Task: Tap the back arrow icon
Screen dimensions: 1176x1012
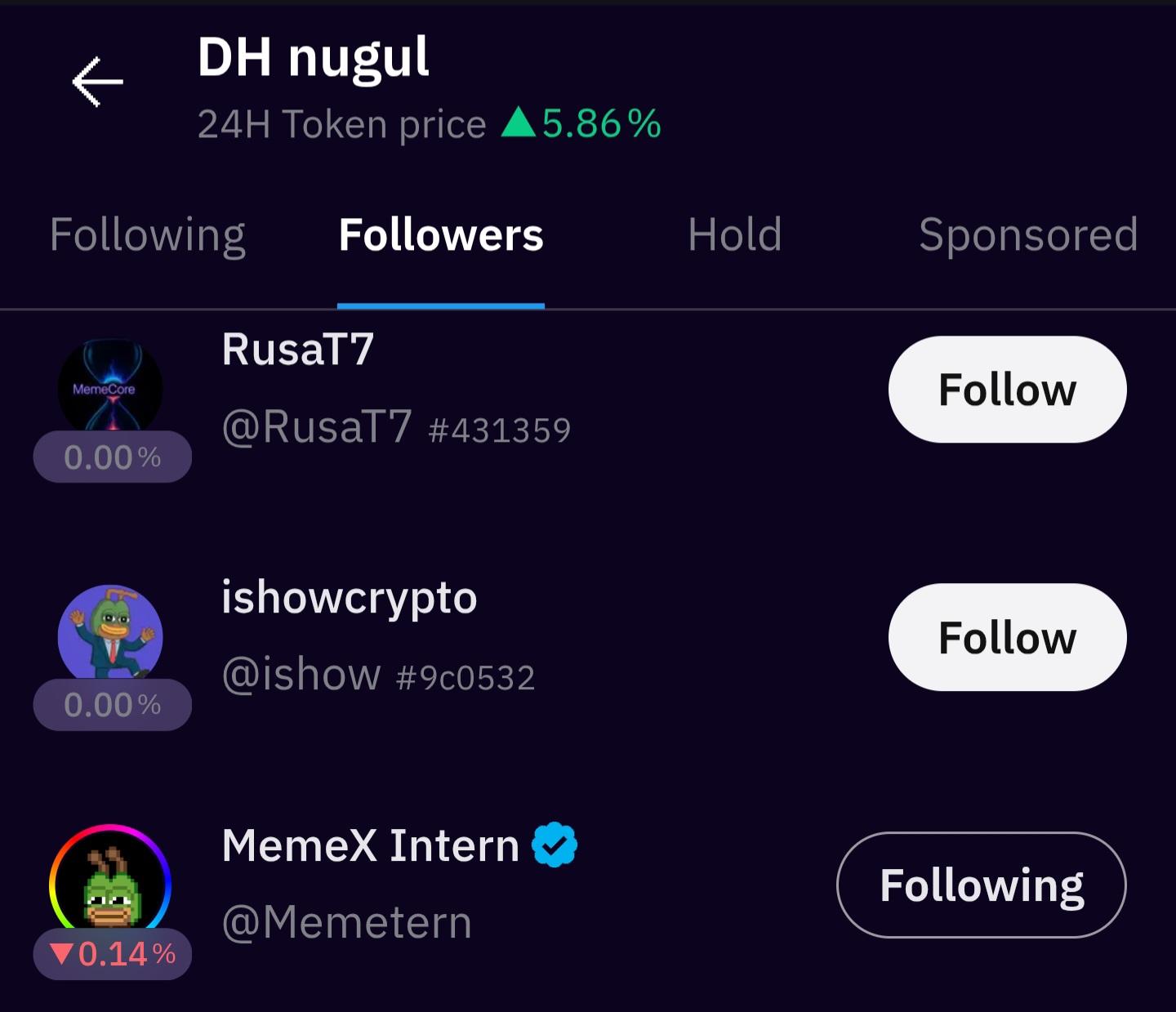Action: pos(97,82)
